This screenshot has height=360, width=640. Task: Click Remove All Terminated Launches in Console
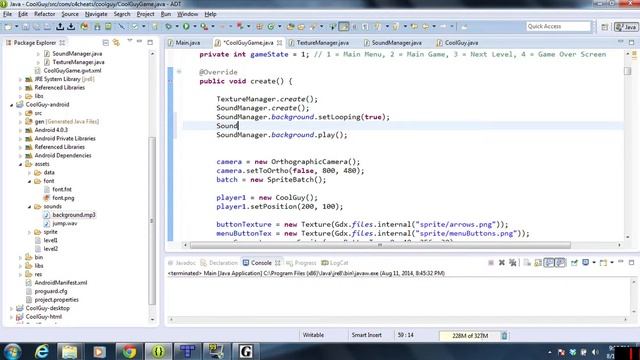(x=513, y=263)
